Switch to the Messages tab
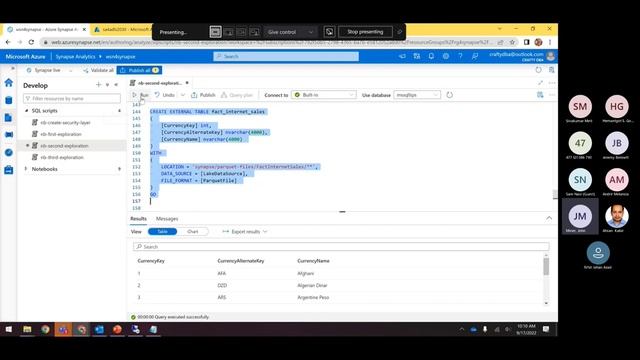The height and width of the screenshot is (360, 640). (167, 219)
